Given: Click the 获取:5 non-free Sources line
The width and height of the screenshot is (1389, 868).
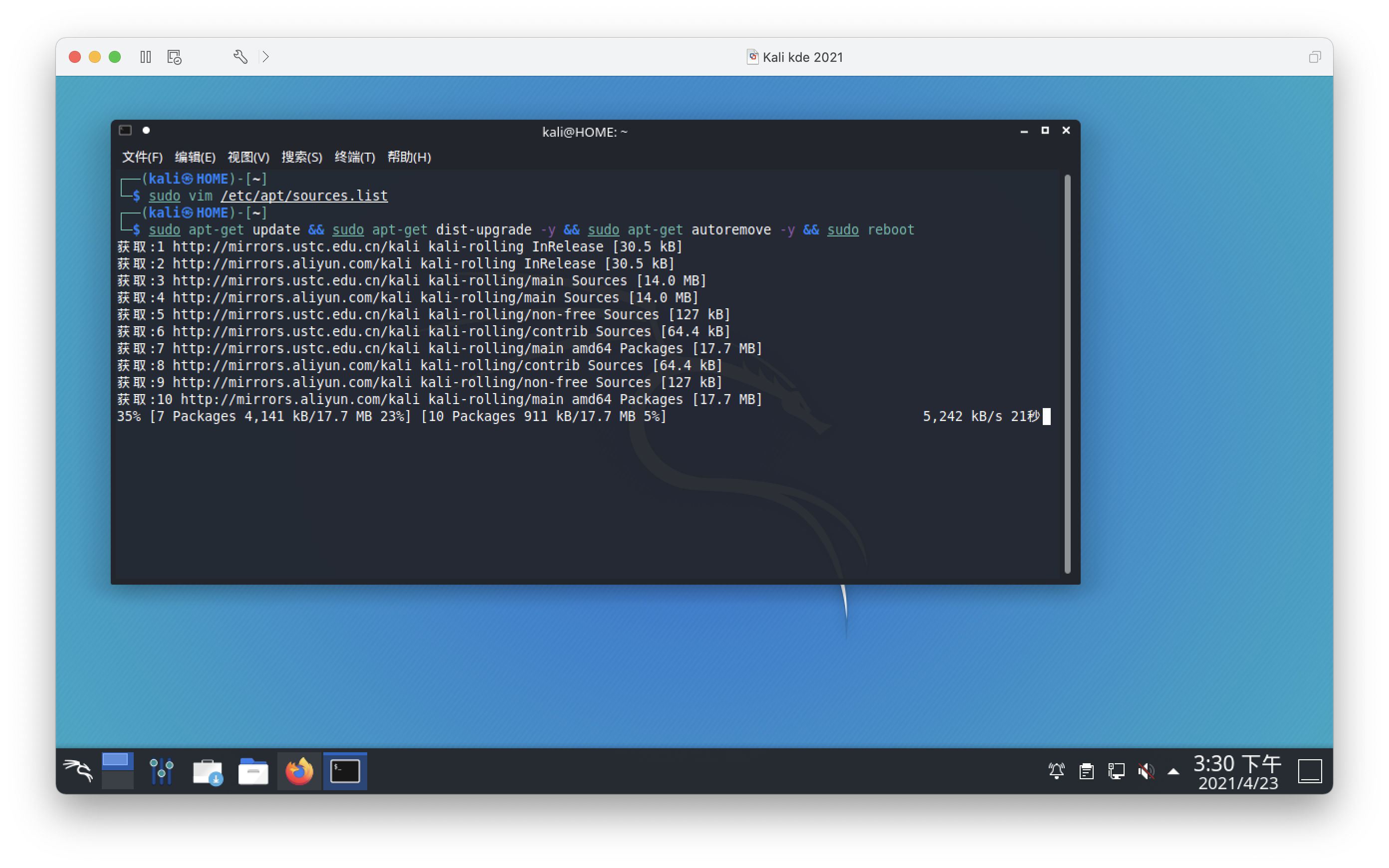Looking at the screenshot, I should pyautogui.click(x=424, y=315).
